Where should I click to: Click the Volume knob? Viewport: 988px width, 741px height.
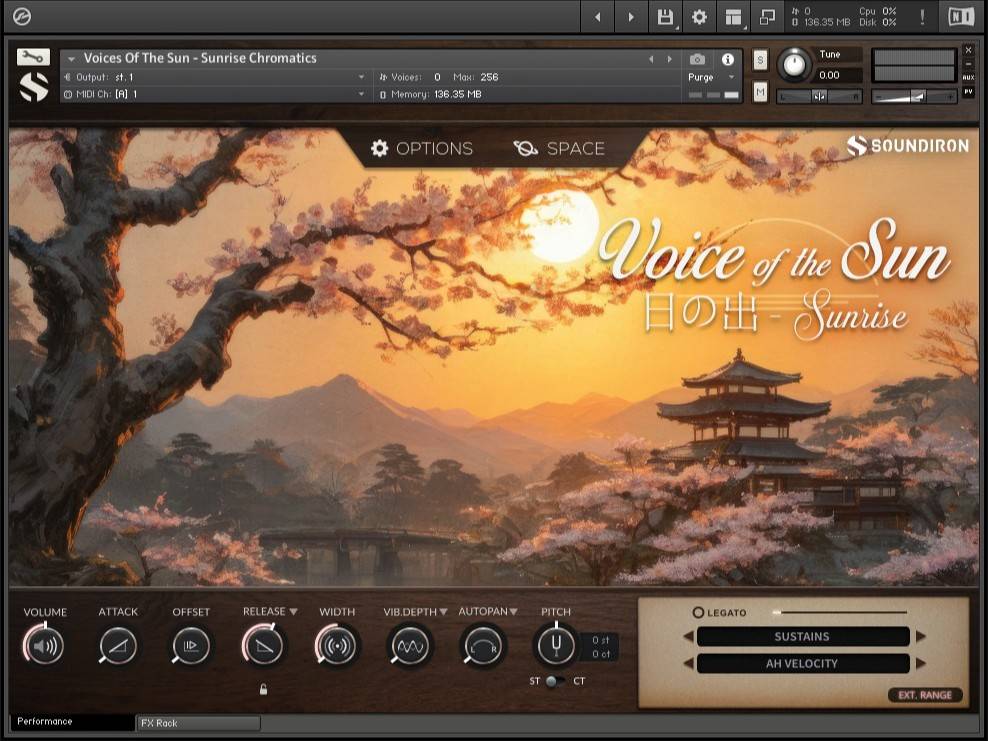click(x=45, y=646)
